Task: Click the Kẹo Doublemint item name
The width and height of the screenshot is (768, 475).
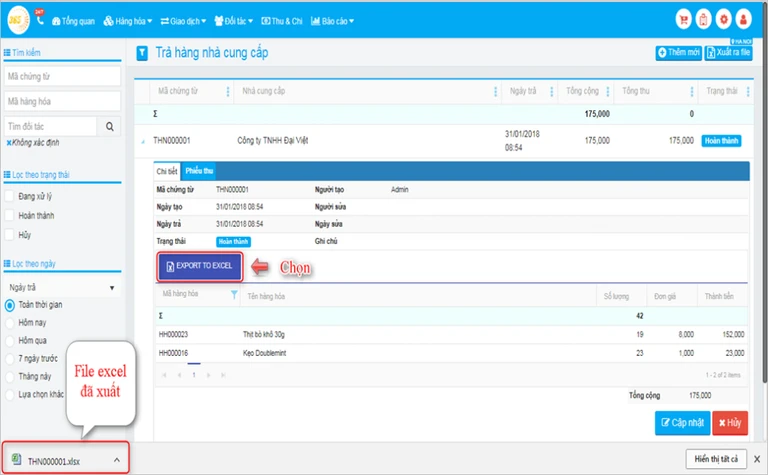Action: click(x=264, y=353)
